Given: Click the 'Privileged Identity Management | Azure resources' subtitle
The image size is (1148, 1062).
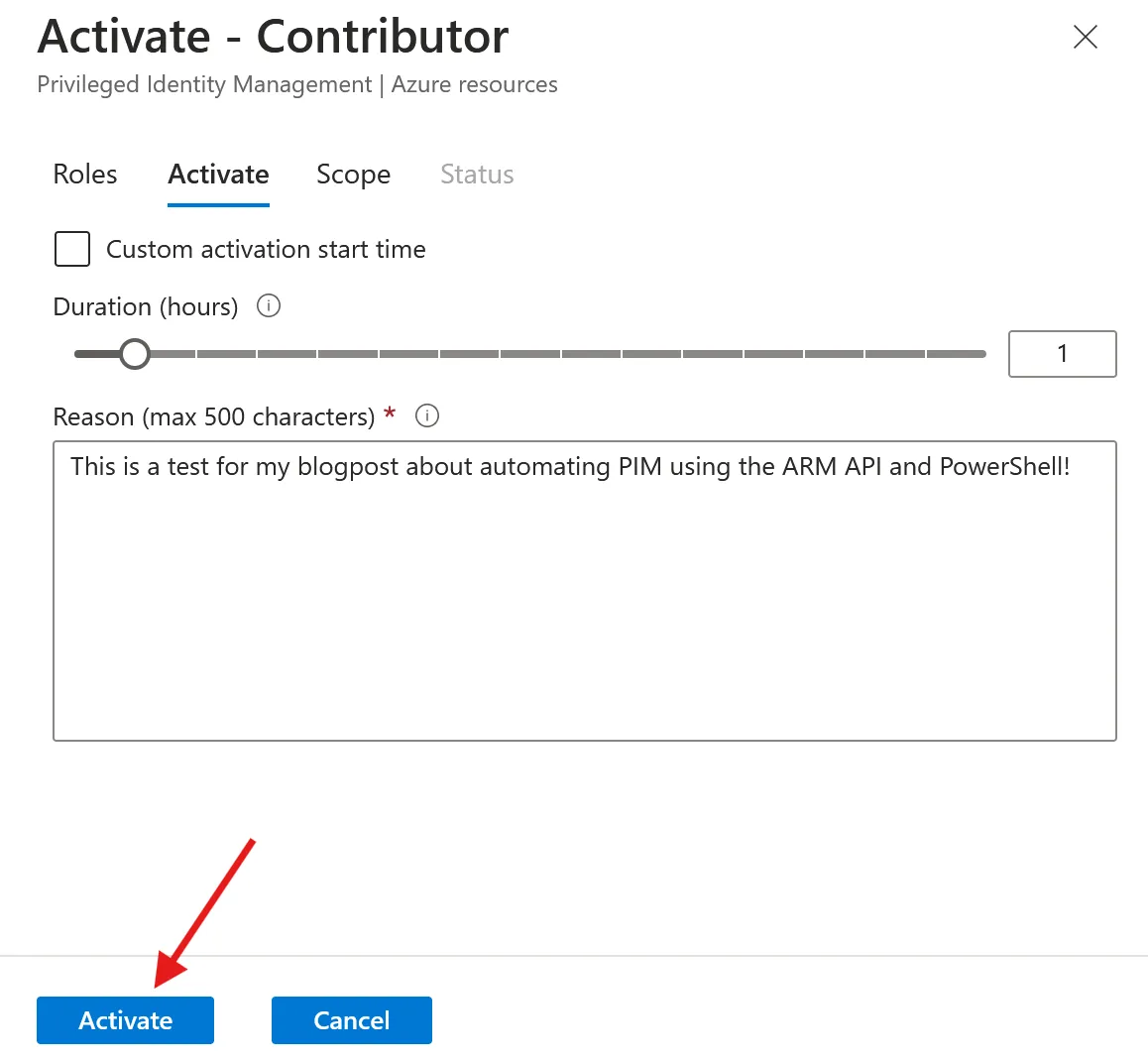Looking at the screenshot, I should coord(297,85).
